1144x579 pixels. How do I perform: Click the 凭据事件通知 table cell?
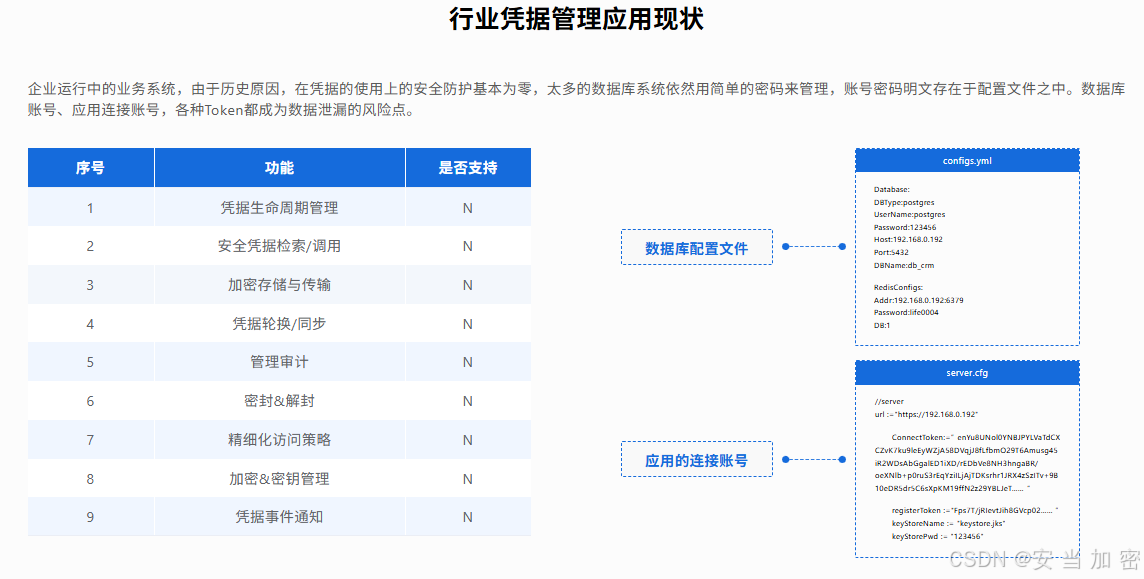pyautogui.click(x=279, y=517)
